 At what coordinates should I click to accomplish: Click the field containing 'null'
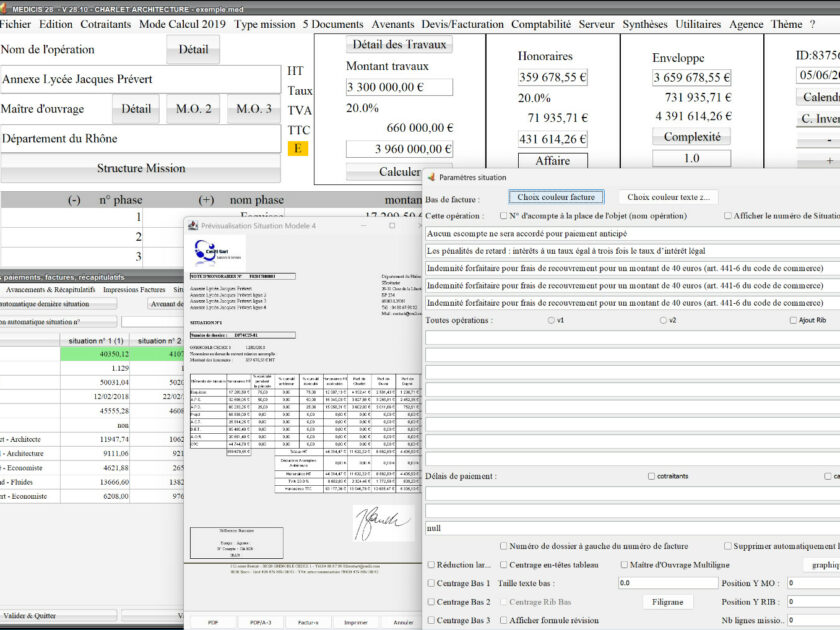tap(632, 528)
